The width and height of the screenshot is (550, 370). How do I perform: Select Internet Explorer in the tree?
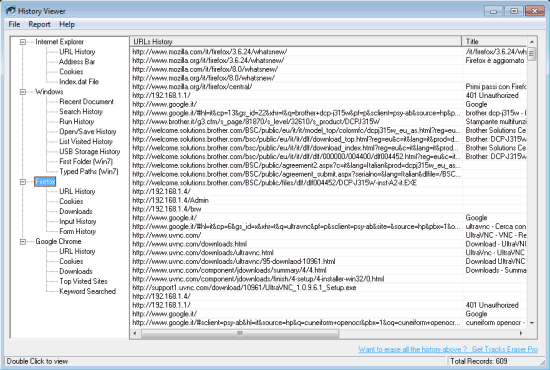59,42
